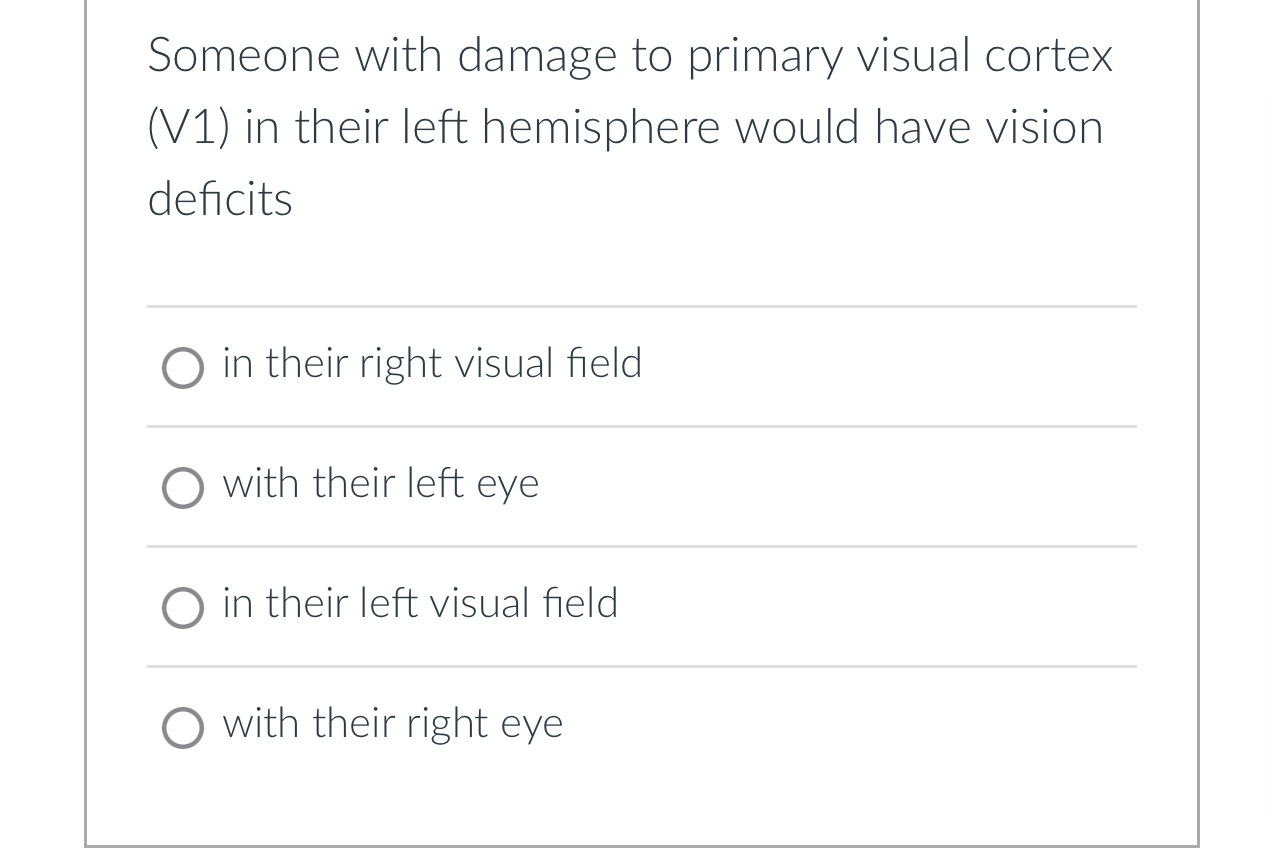Click the answer text 'in their right visual field'
Screen dimensions: 1284x863
(431, 363)
